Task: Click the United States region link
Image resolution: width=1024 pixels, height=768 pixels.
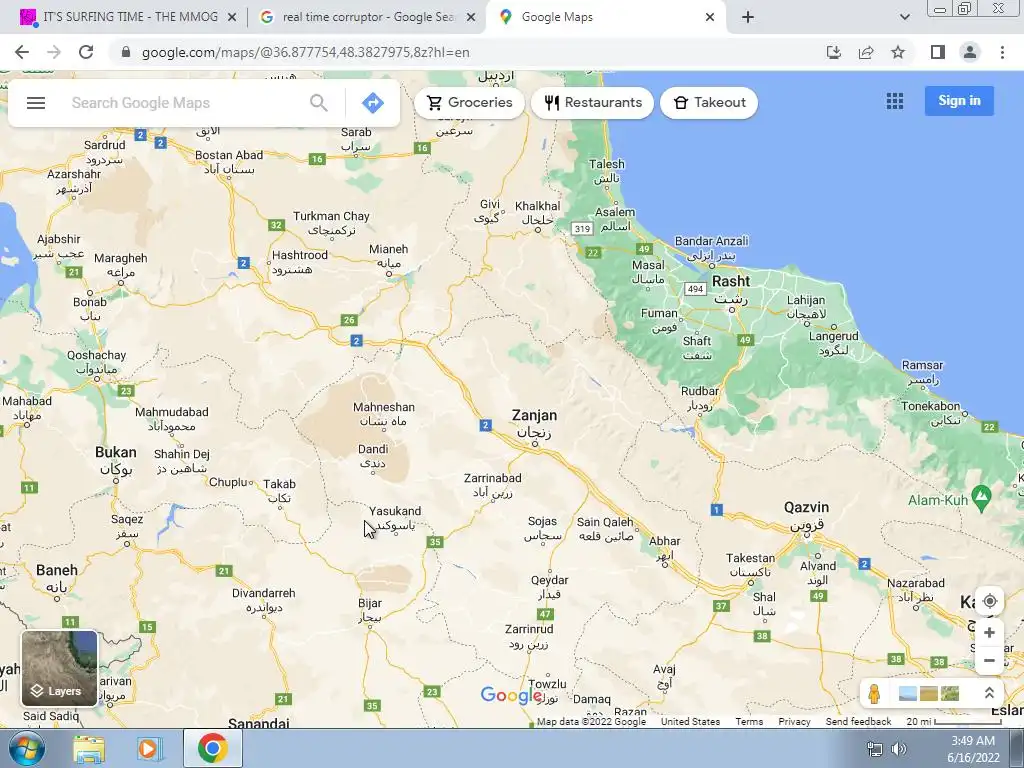Action: click(x=690, y=722)
